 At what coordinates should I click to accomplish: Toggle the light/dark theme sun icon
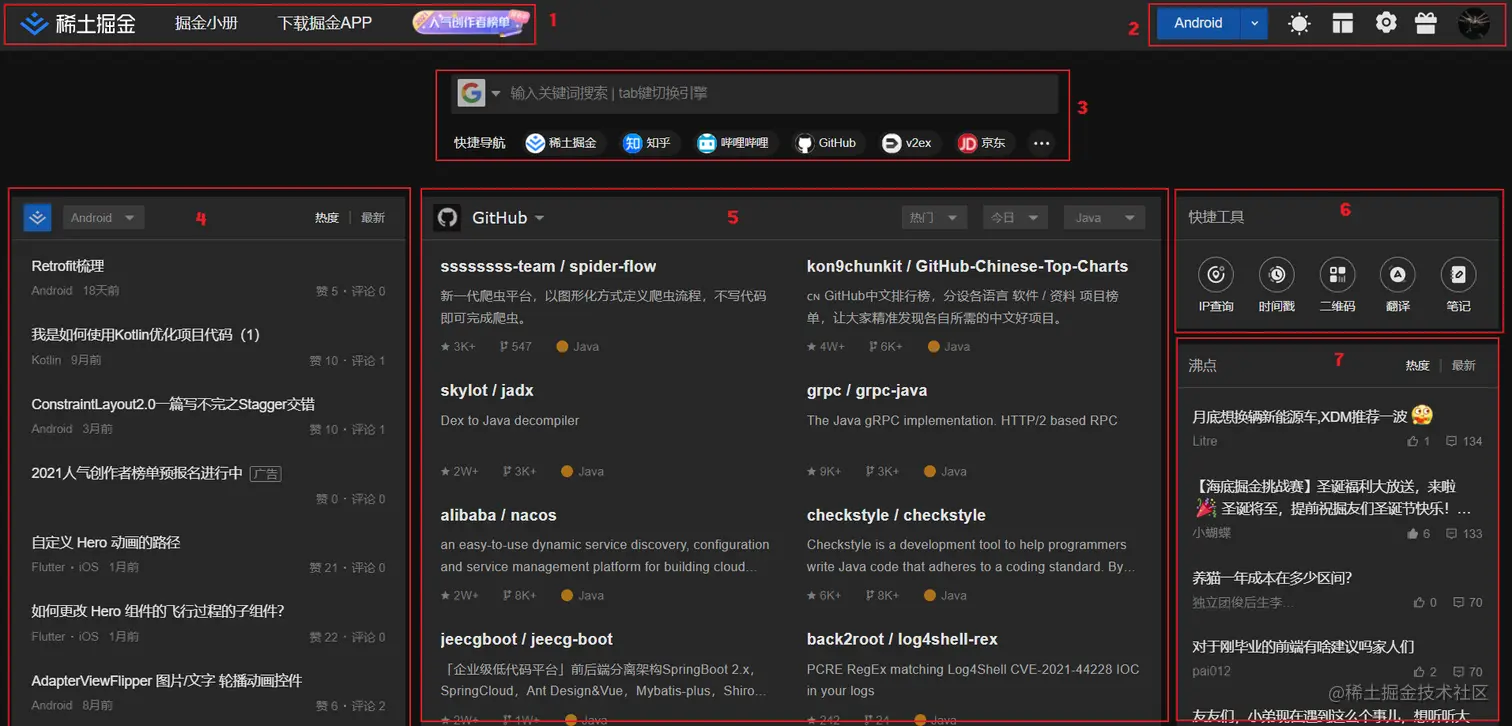(1299, 23)
